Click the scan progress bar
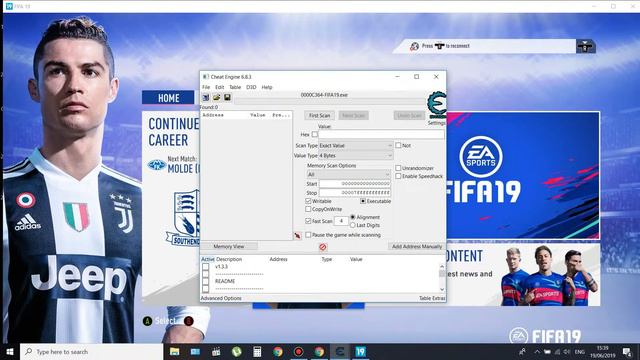640x360 pixels. (330, 101)
